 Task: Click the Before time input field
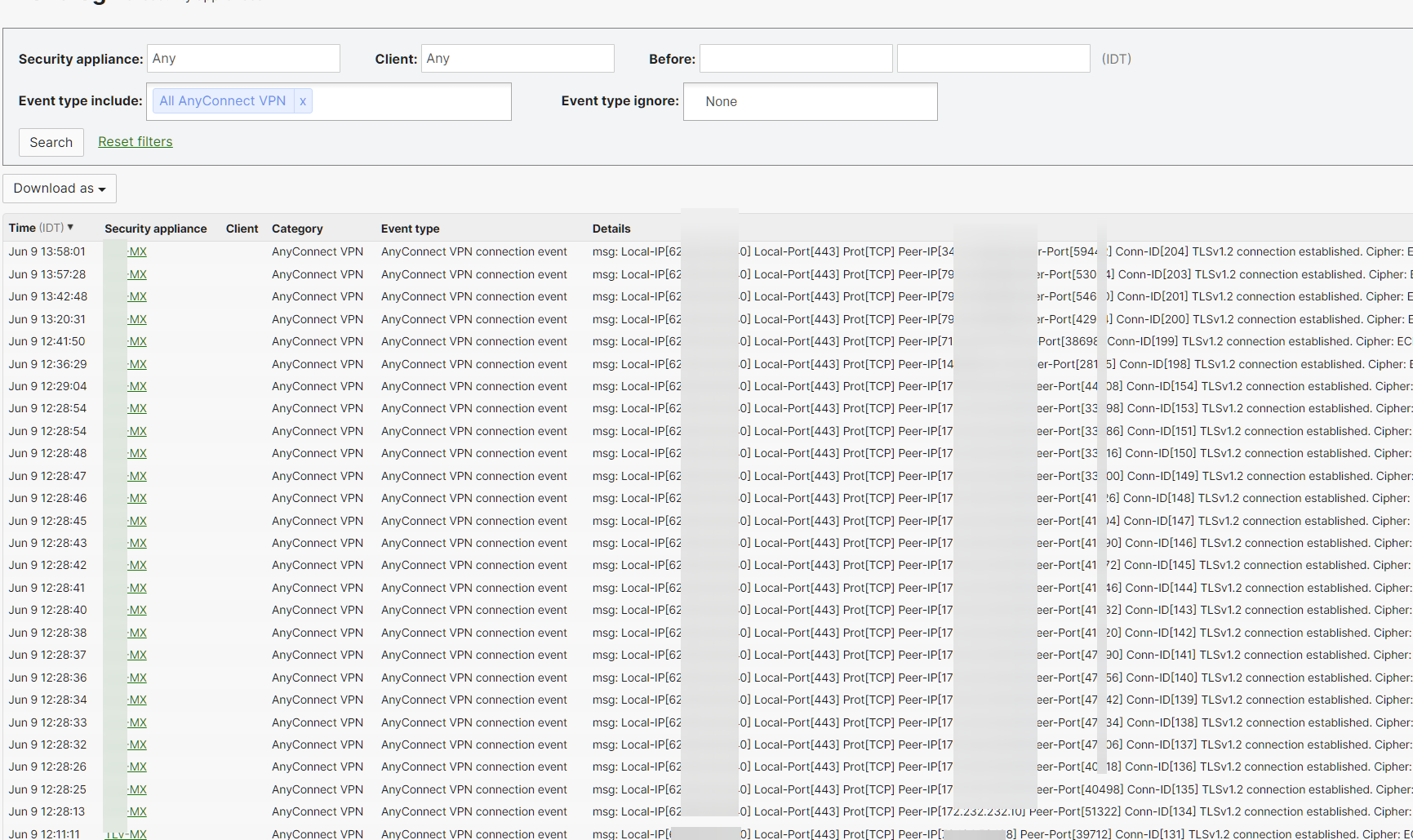993,58
